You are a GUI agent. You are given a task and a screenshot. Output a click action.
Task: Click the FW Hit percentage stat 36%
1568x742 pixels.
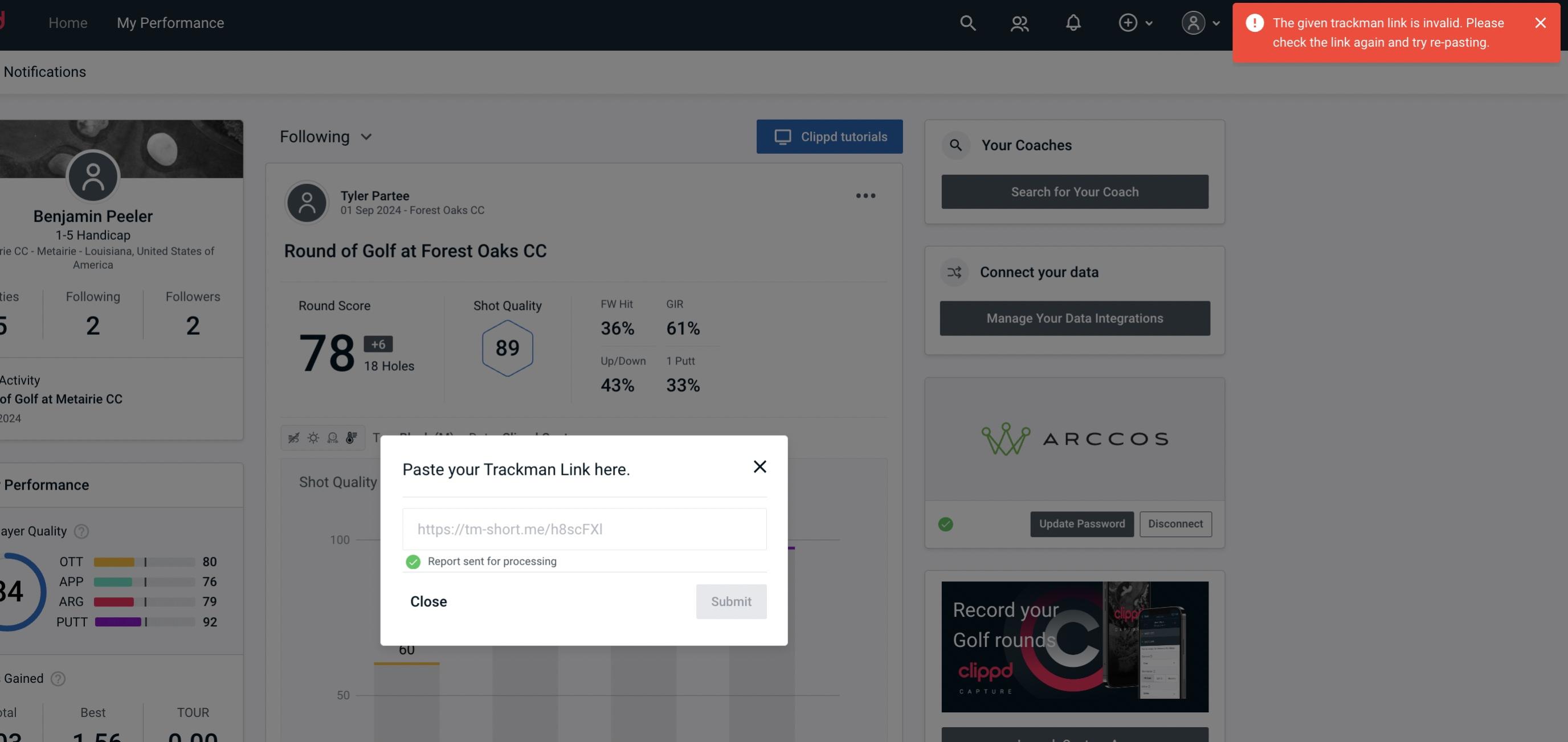[618, 328]
